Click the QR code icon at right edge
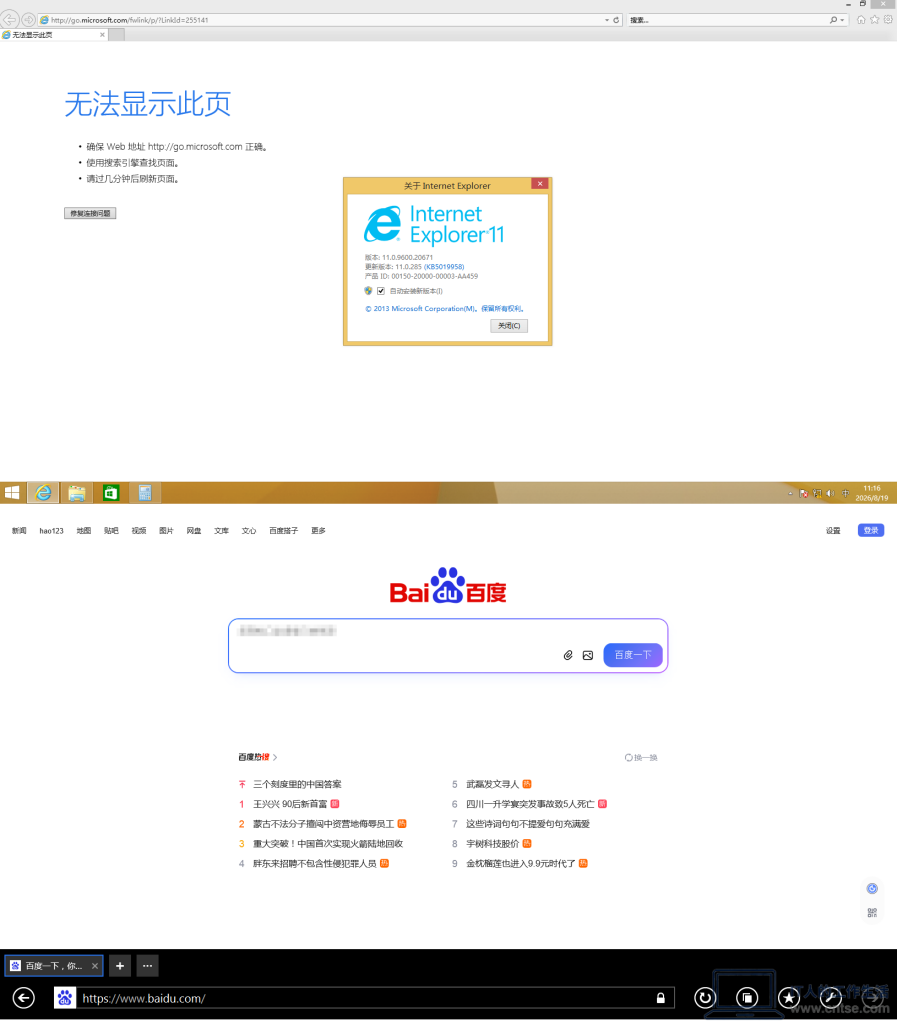 872,913
